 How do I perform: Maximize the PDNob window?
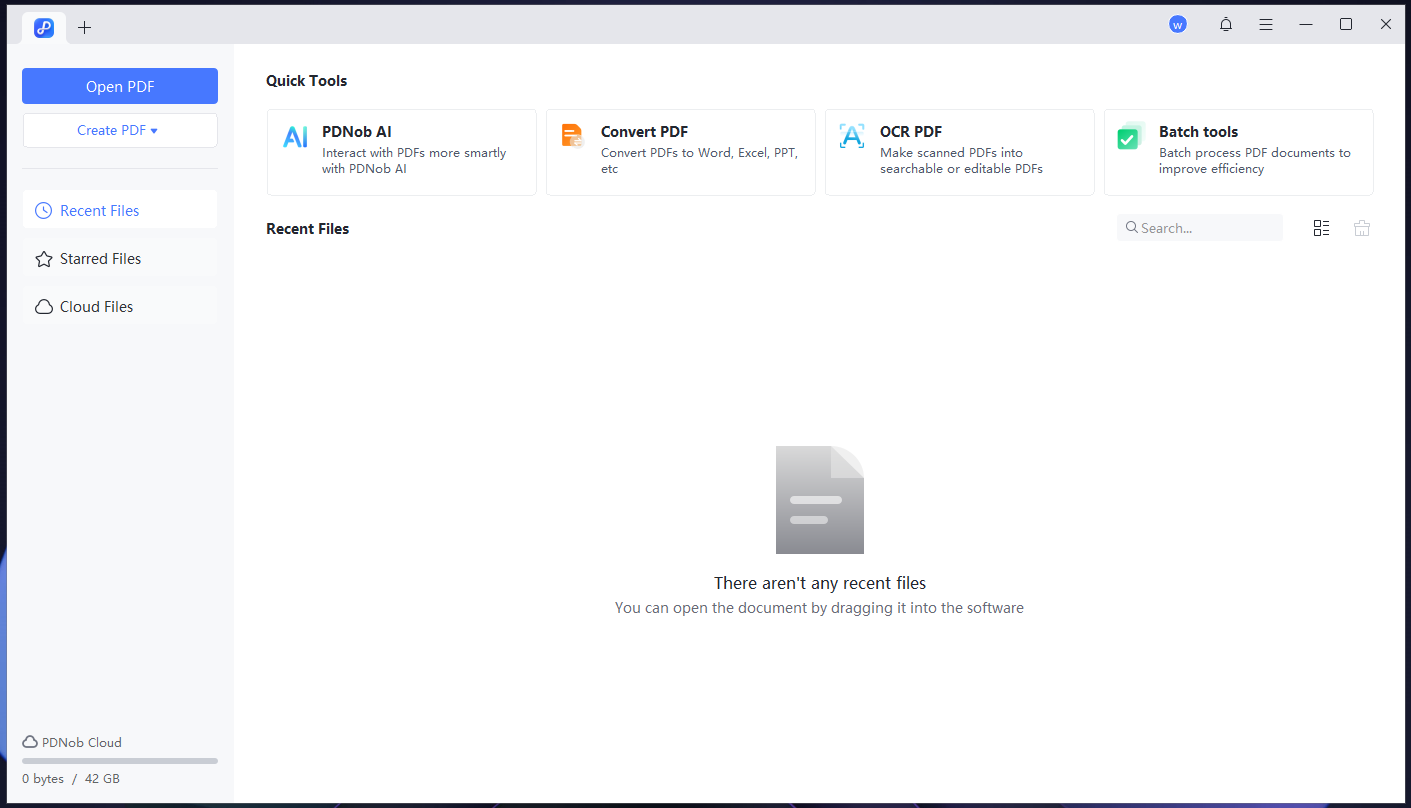(x=1346, y=24)
